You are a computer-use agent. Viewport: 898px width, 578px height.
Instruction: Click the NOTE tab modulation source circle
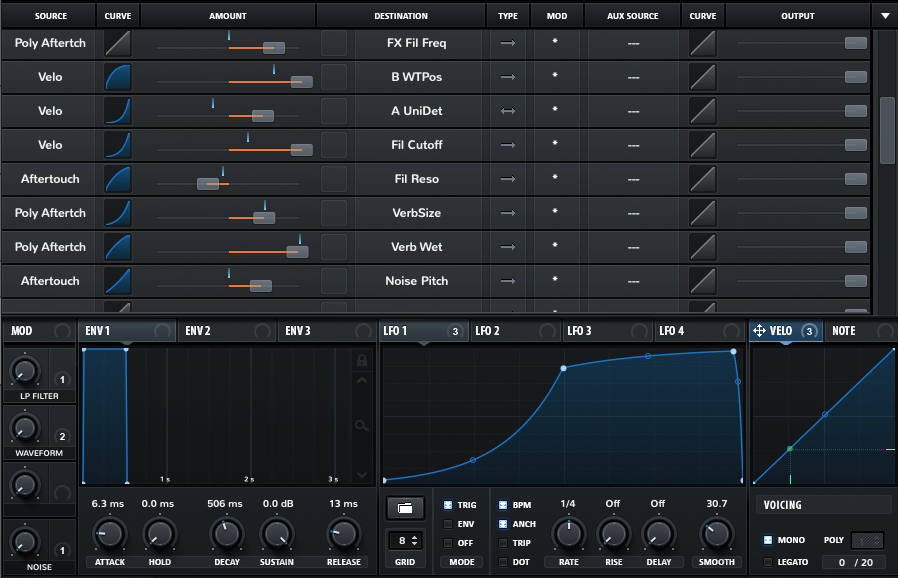(x=885, y=331)
